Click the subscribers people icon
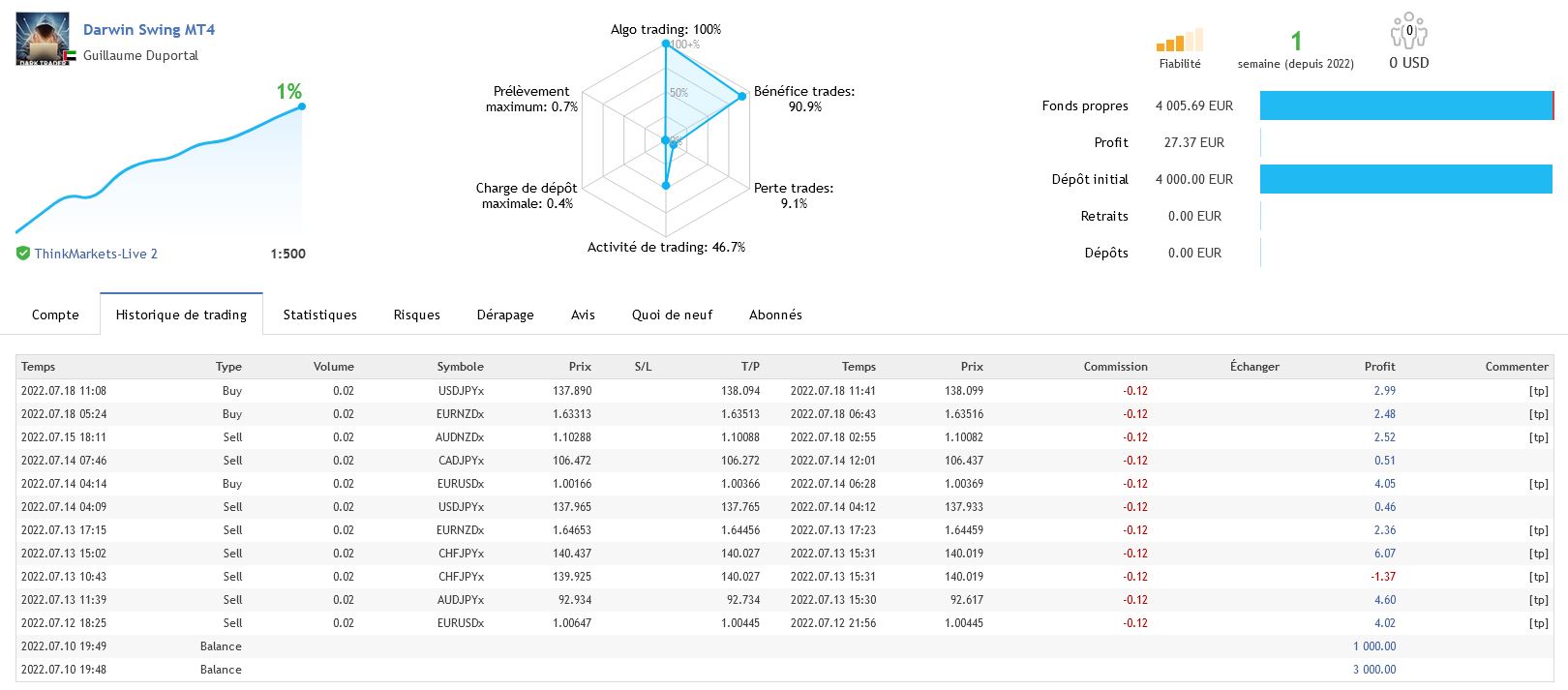The height and width of the screenshot is (690, 1568). (x=1408, y=32)
